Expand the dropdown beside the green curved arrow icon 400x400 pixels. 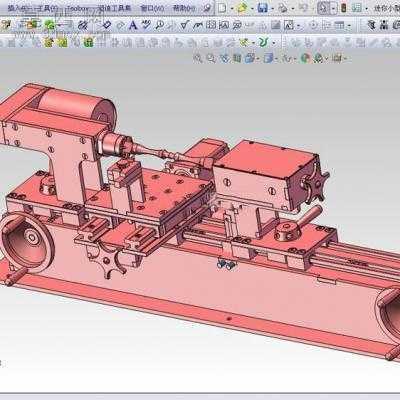point(274,43)
